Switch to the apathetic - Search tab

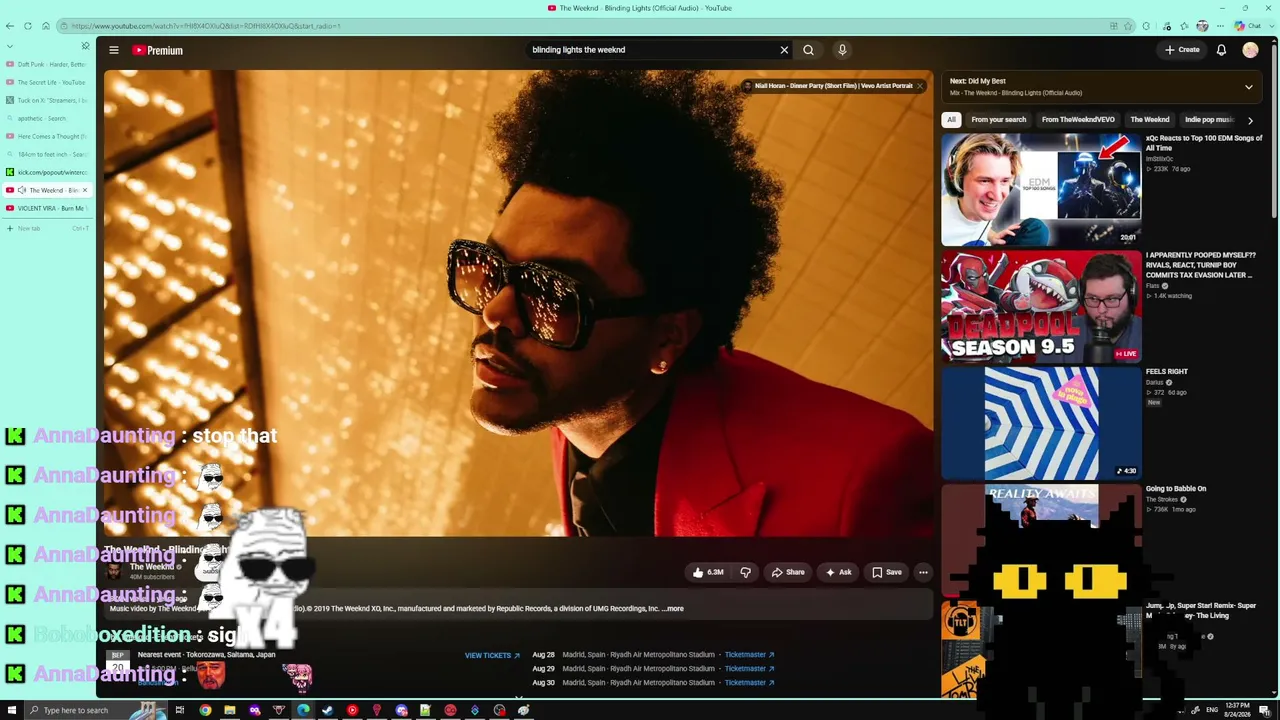coord(47,118)
